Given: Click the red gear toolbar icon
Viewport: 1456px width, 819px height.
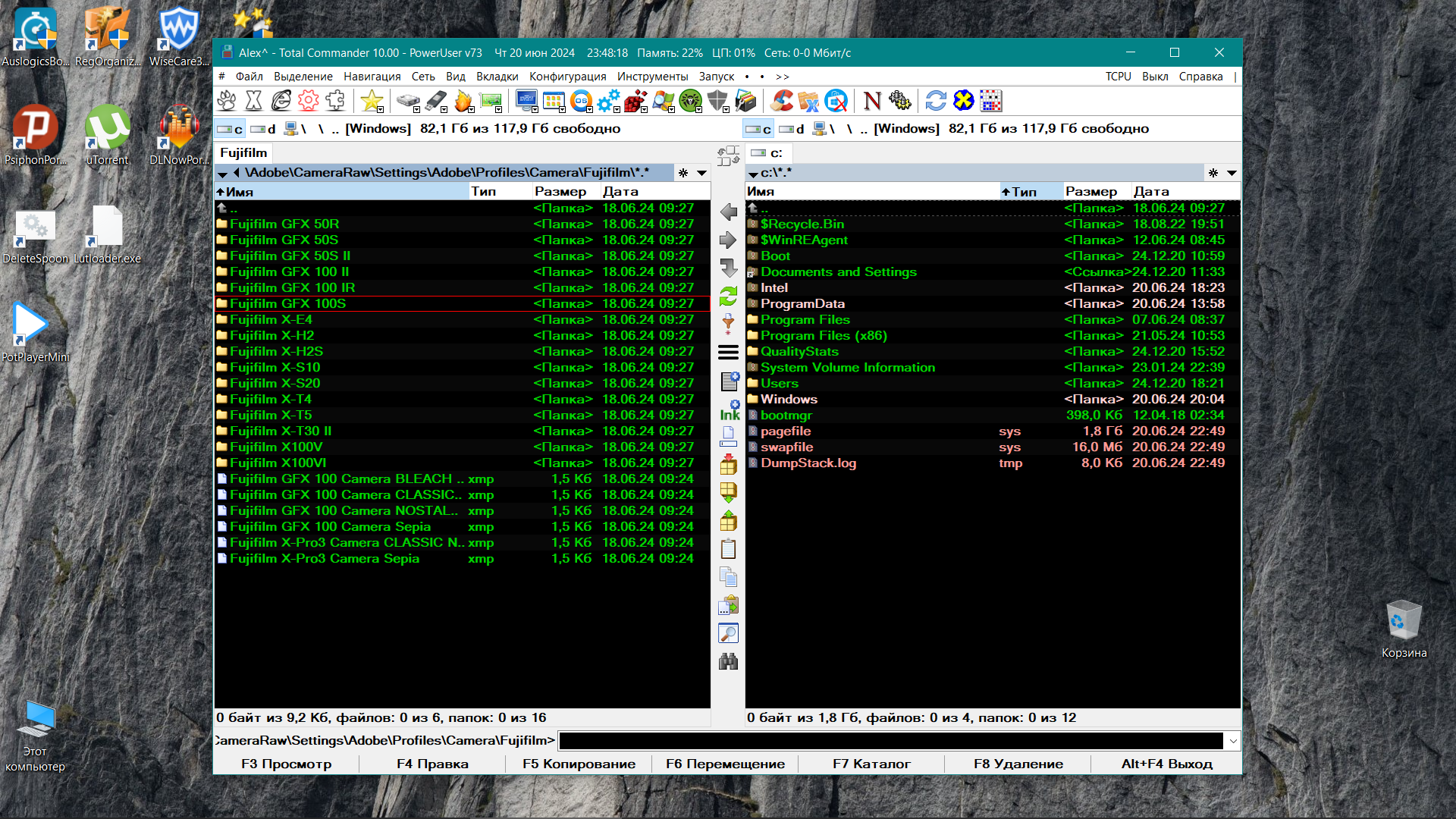Looking at the screenshot, I should point(308,101).
